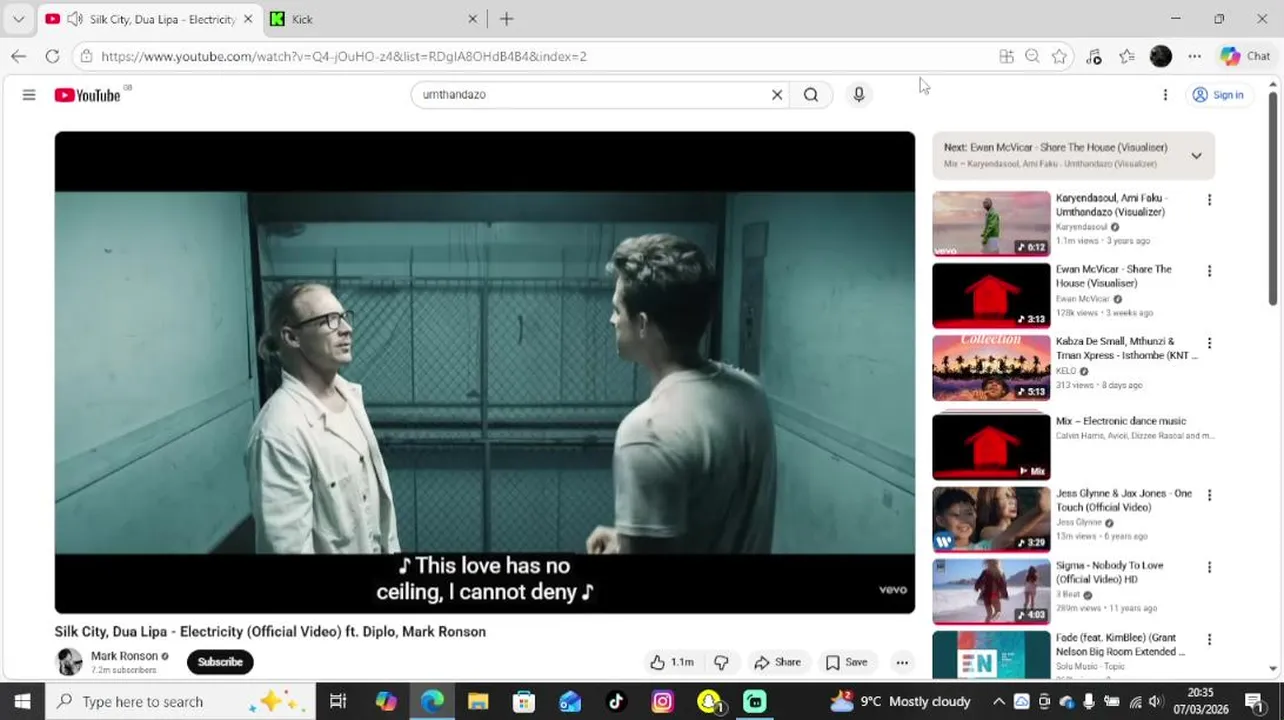Play Kabza De Small Isthombe thumbnail
The width and height of the screenshot is (1284, 720).
[991, 368]
